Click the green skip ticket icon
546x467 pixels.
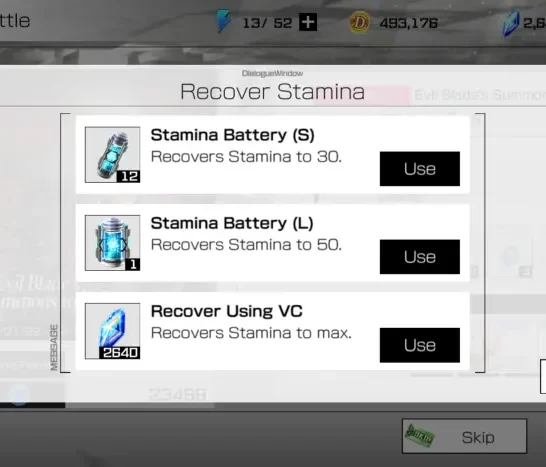420,435
